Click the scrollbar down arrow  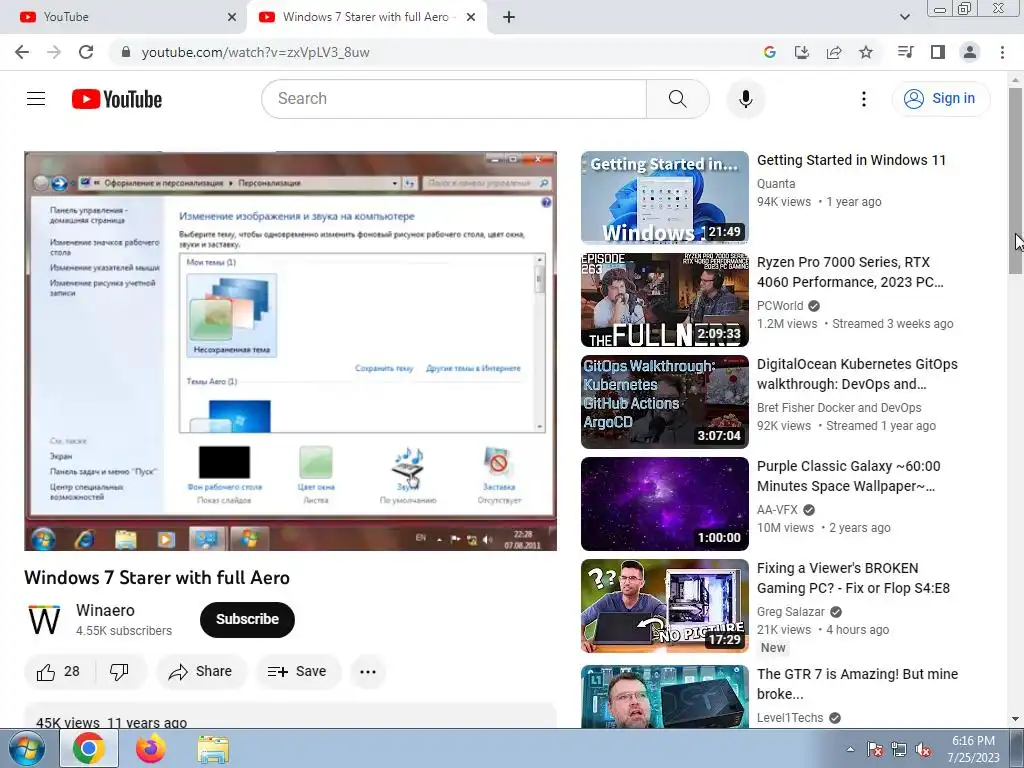coord(1016,720)
